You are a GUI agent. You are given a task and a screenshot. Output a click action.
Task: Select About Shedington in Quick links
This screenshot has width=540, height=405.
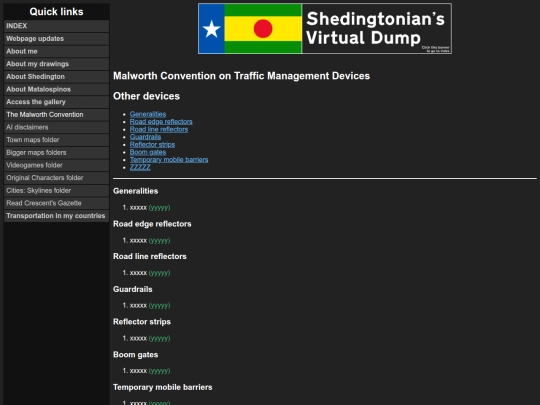pyautogui.click(x=56, y=76)
